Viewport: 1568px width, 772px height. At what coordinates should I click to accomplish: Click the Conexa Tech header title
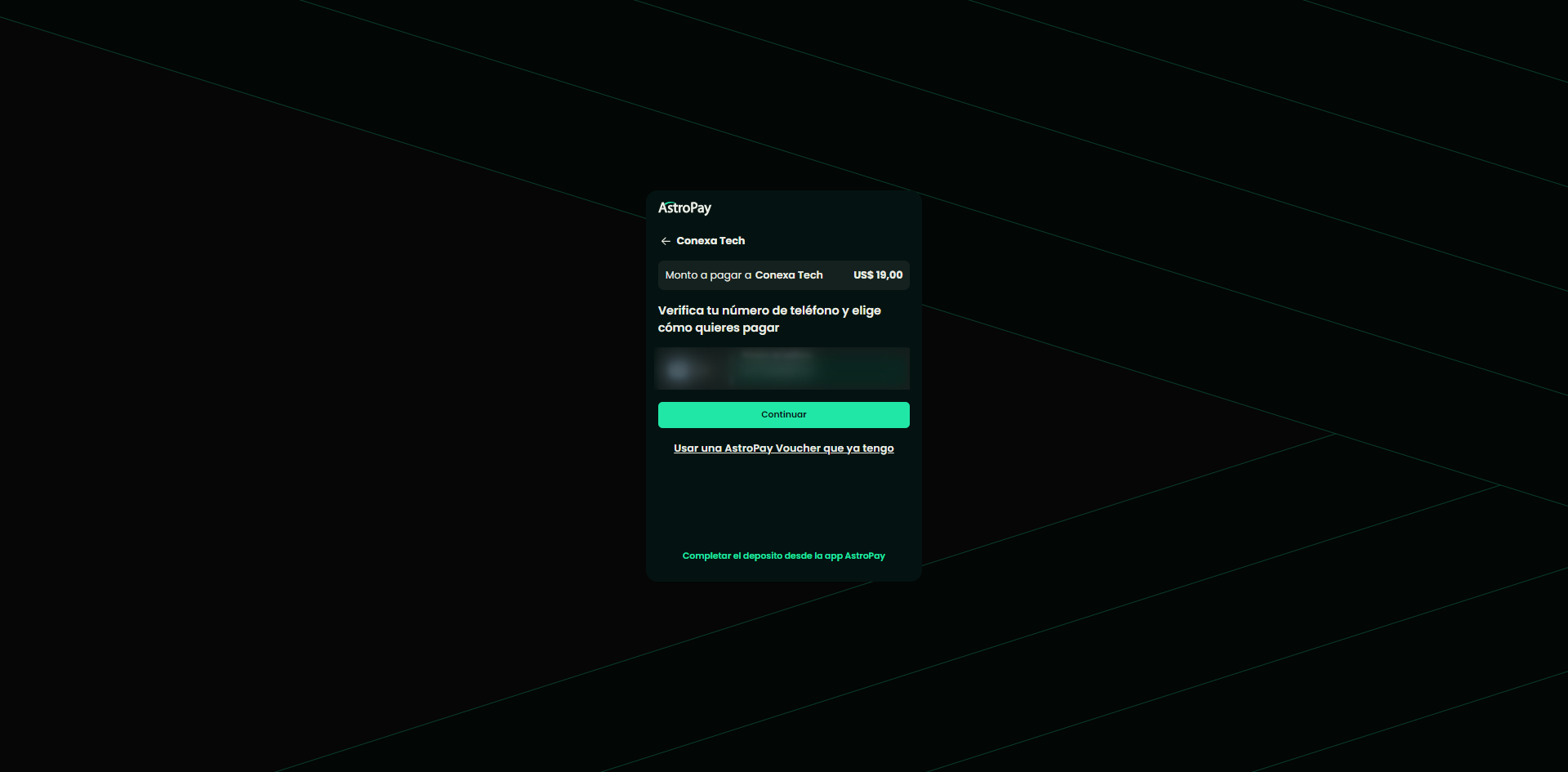[710, 241]
